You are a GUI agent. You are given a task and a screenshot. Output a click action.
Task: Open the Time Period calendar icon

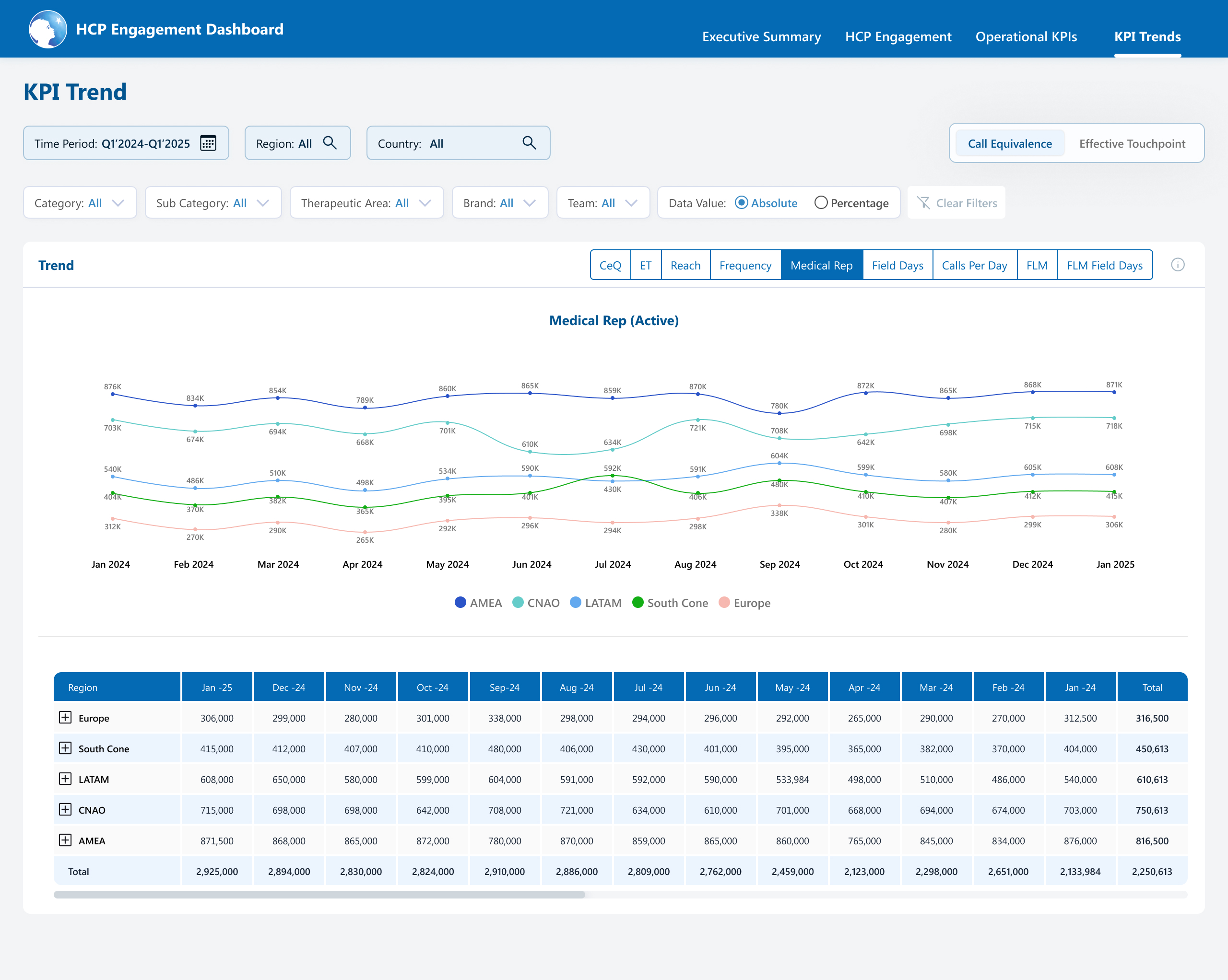tap(208, 143)
